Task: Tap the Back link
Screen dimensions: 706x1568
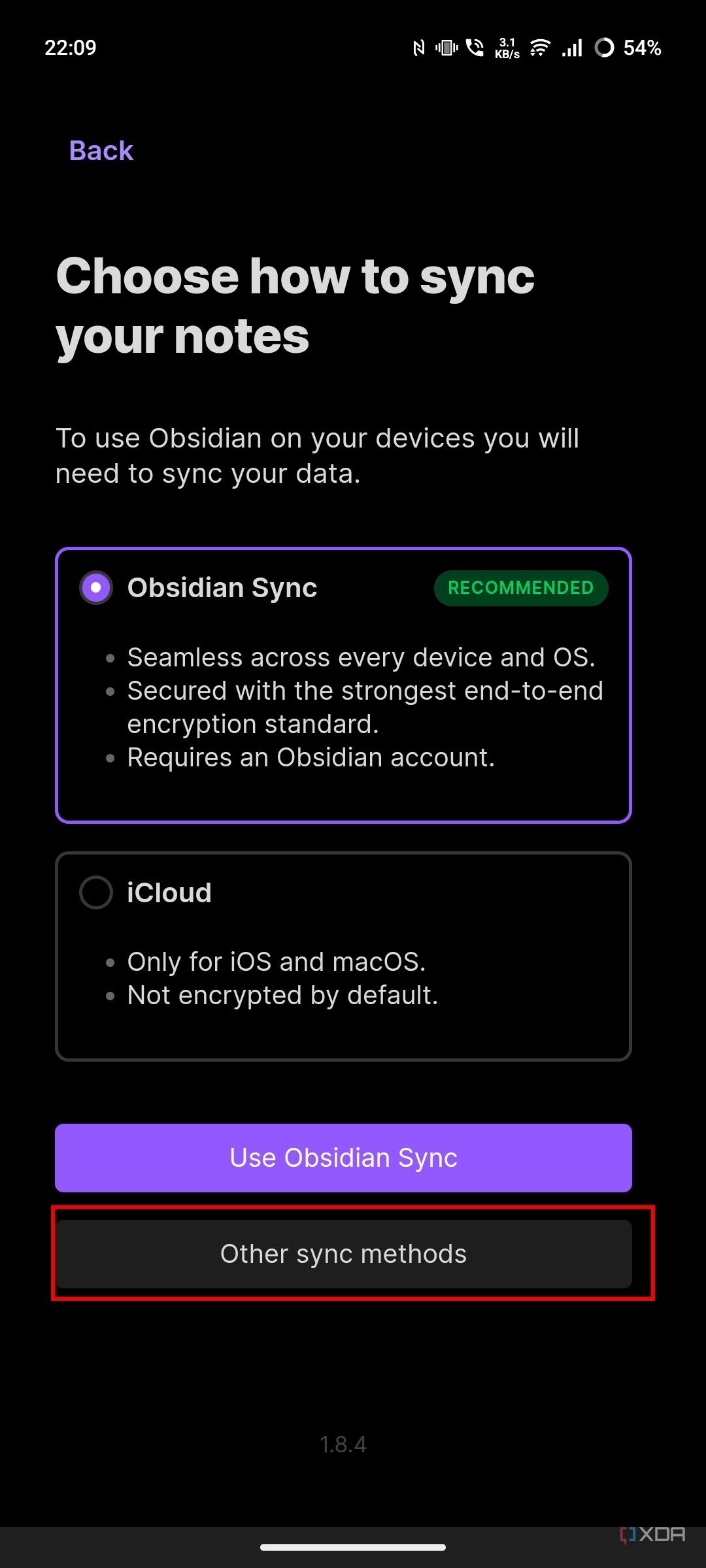Action: click(x=101, y=151)
